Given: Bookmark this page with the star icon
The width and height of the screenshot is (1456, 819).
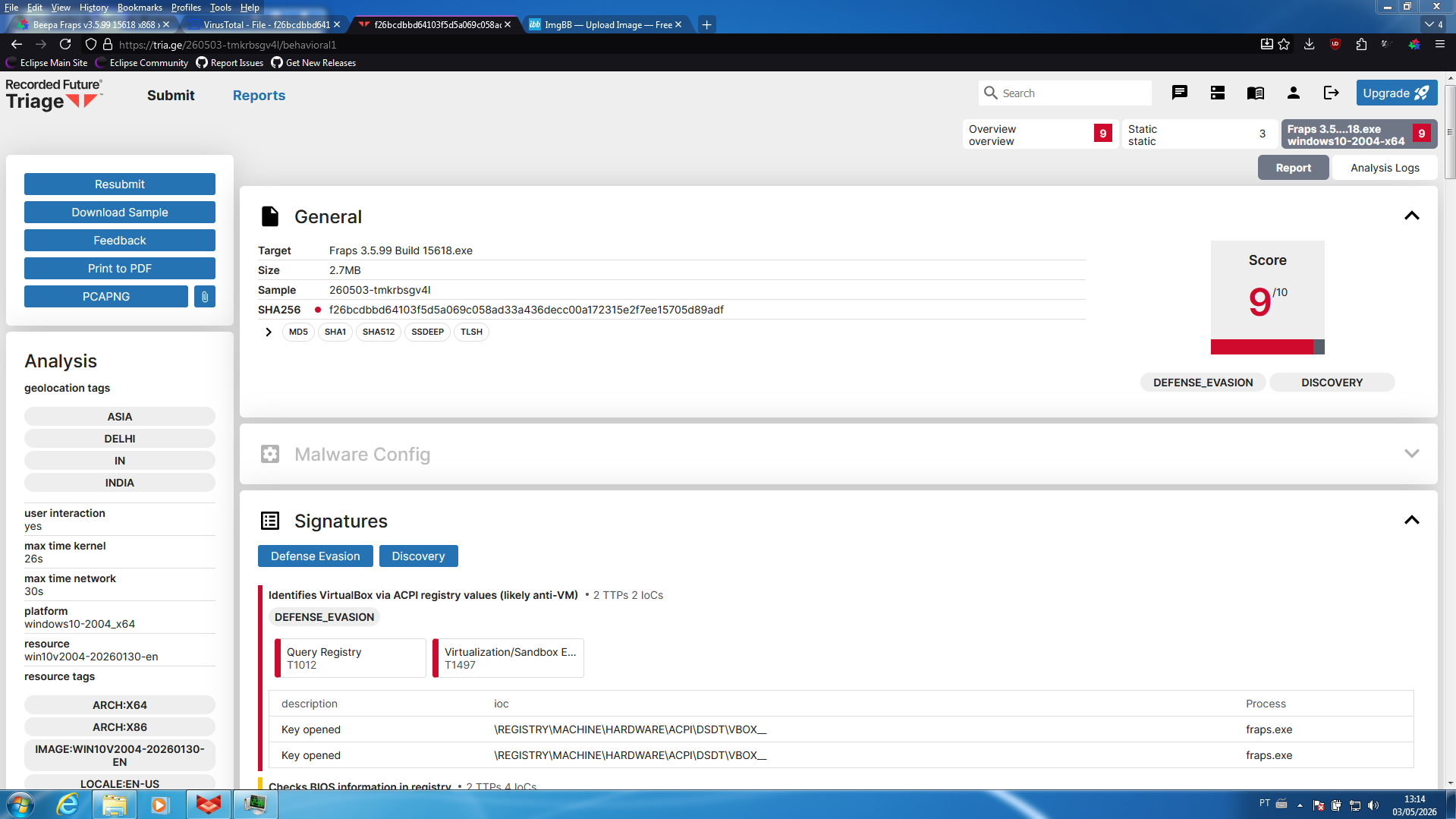Looking at the screenshot, I should click(1284, 44).
